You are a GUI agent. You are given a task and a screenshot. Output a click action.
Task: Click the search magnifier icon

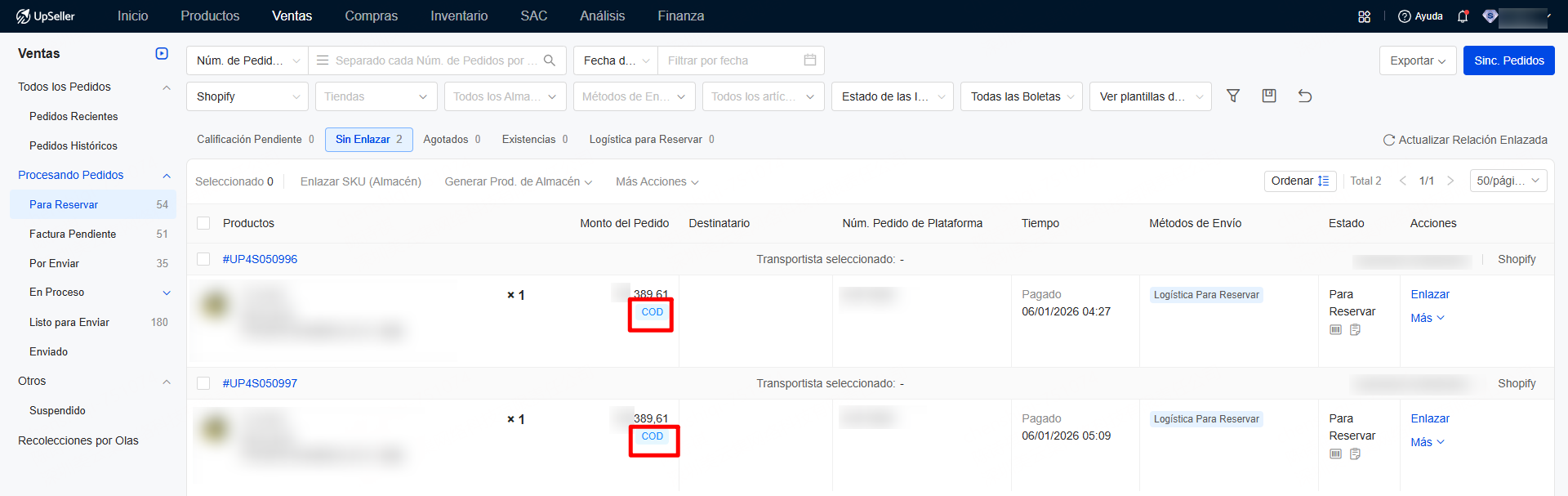pos(550,60)
